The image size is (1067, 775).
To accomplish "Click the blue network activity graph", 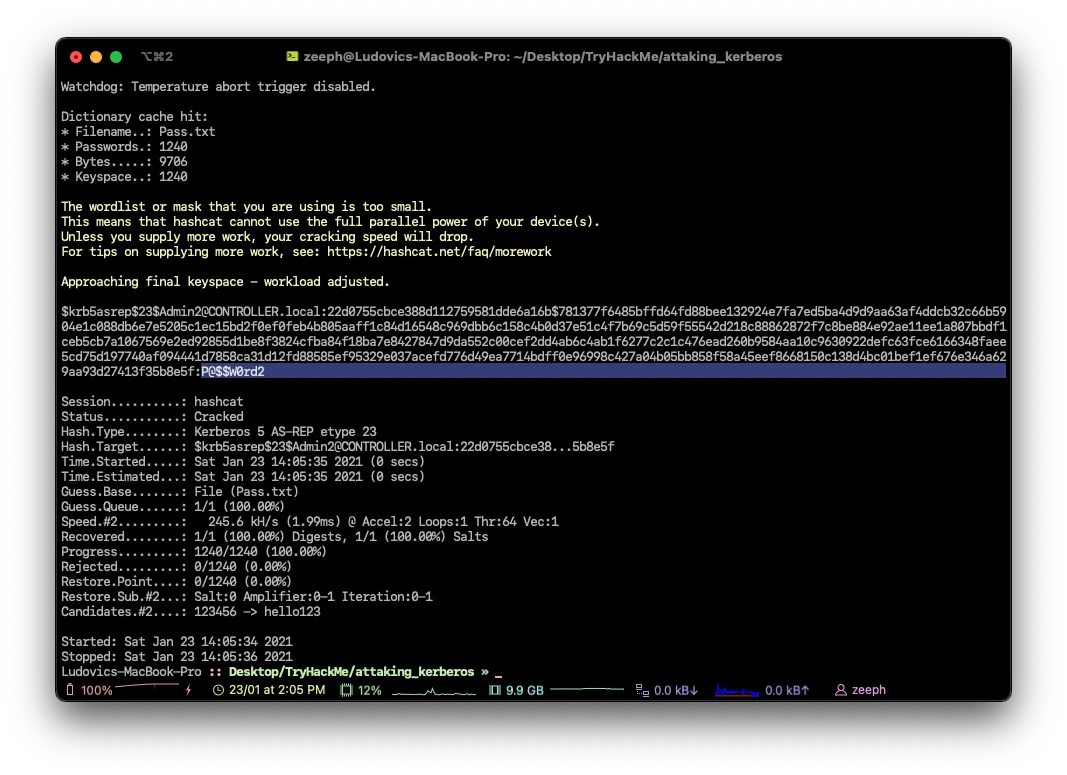I will point(737,690).
